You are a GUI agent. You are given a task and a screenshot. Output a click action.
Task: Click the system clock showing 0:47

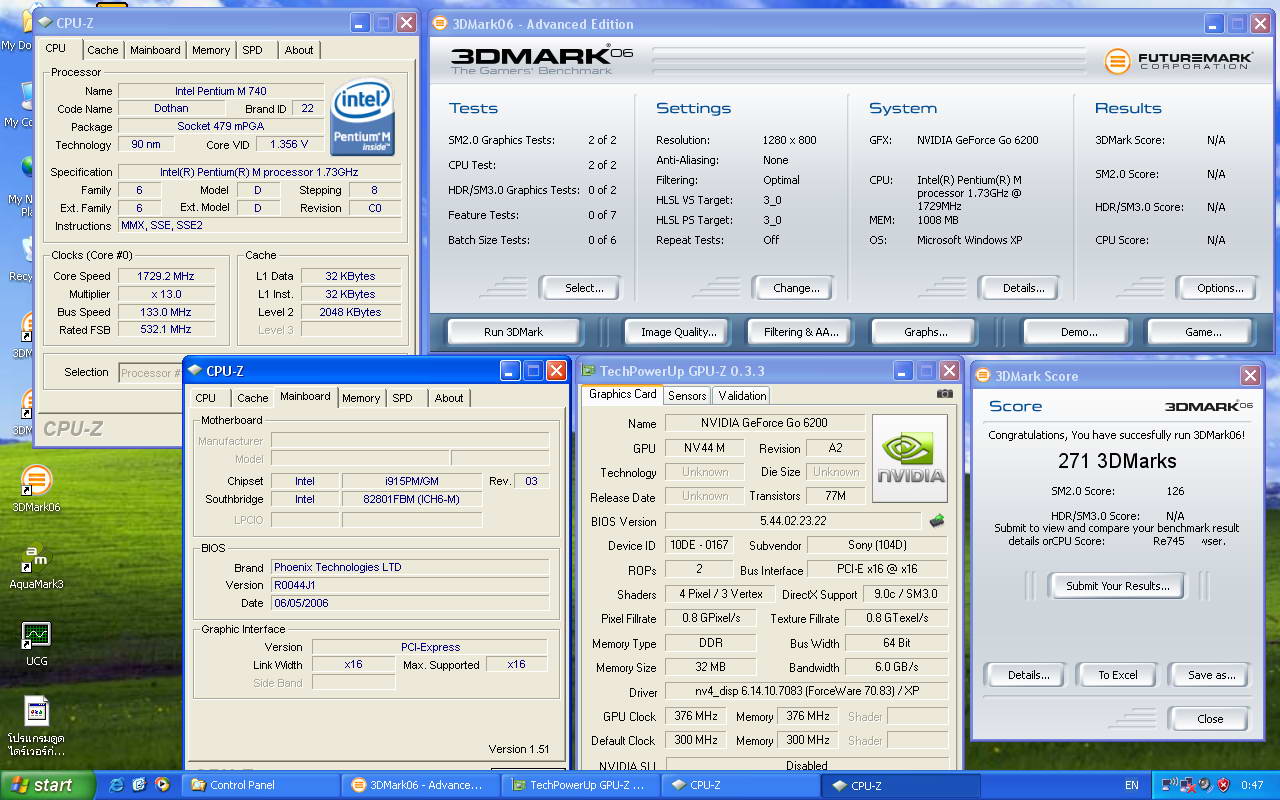pyautogui.click(x=1252, y=786)
